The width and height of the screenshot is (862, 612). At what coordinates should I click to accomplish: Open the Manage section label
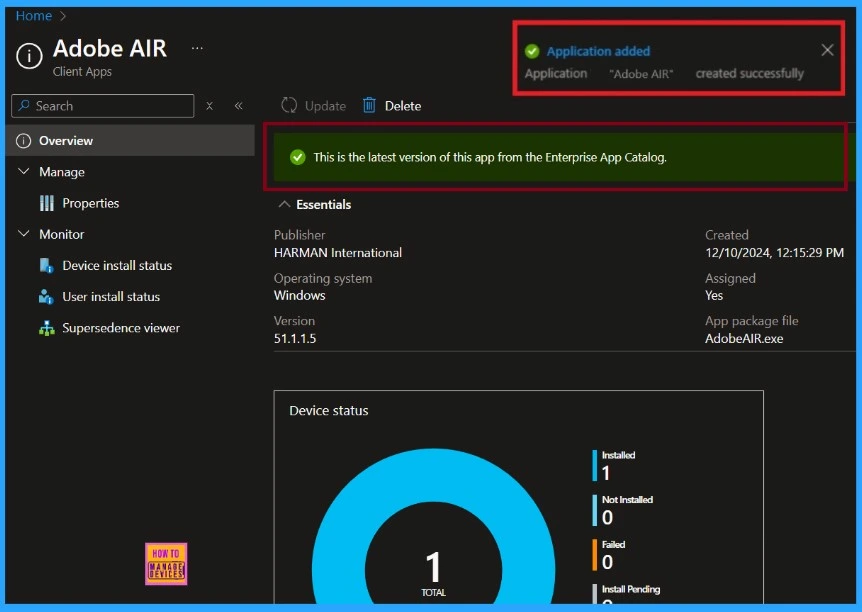(62, 172)
